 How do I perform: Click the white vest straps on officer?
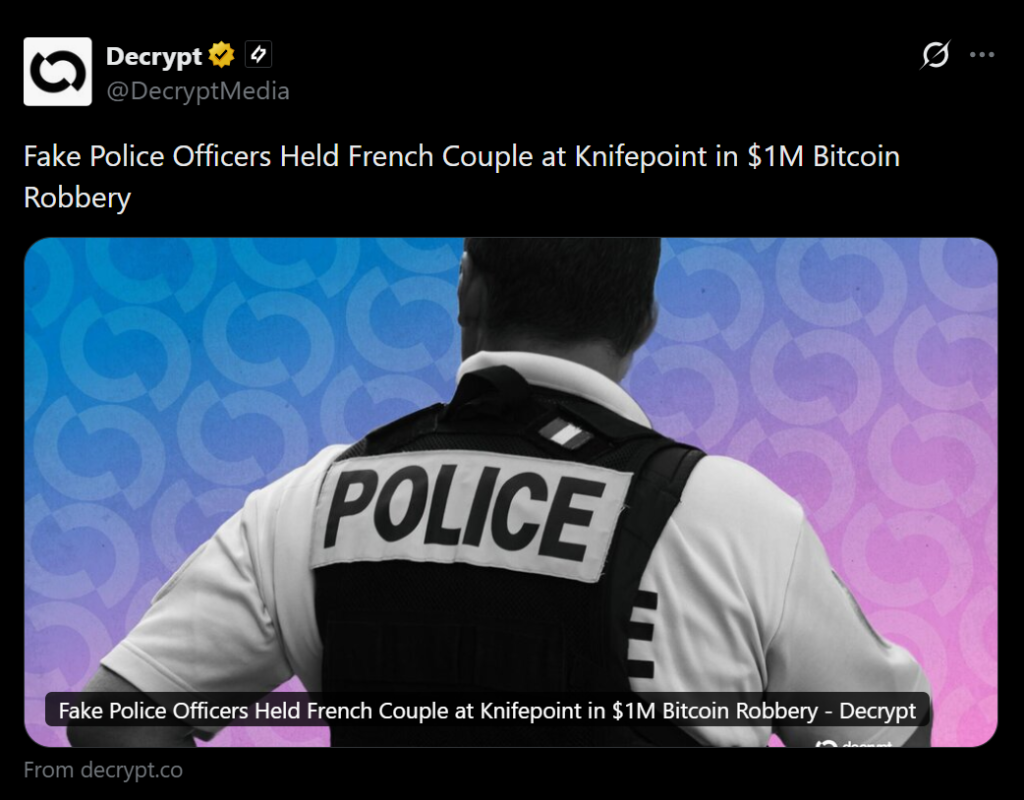(x=643, y=633)
